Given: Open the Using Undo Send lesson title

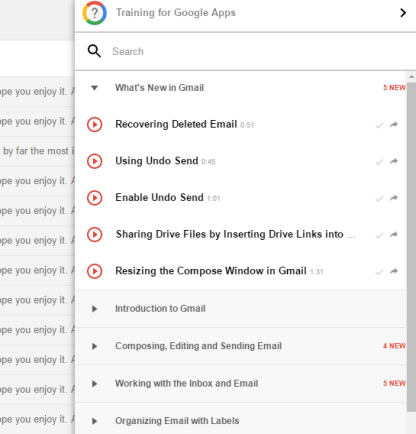Looking at the screenshot, I should pyautogui.click(x=157, y=161).
